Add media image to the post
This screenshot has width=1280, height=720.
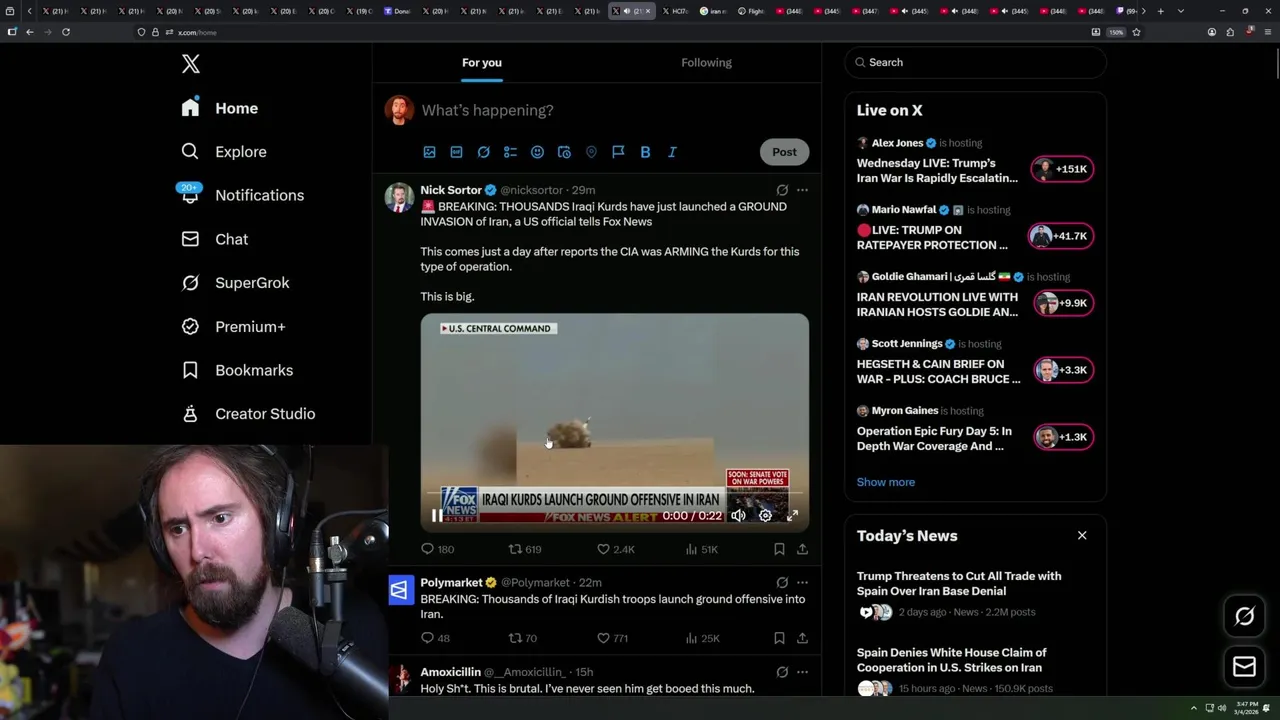click(x=429, y=152)
